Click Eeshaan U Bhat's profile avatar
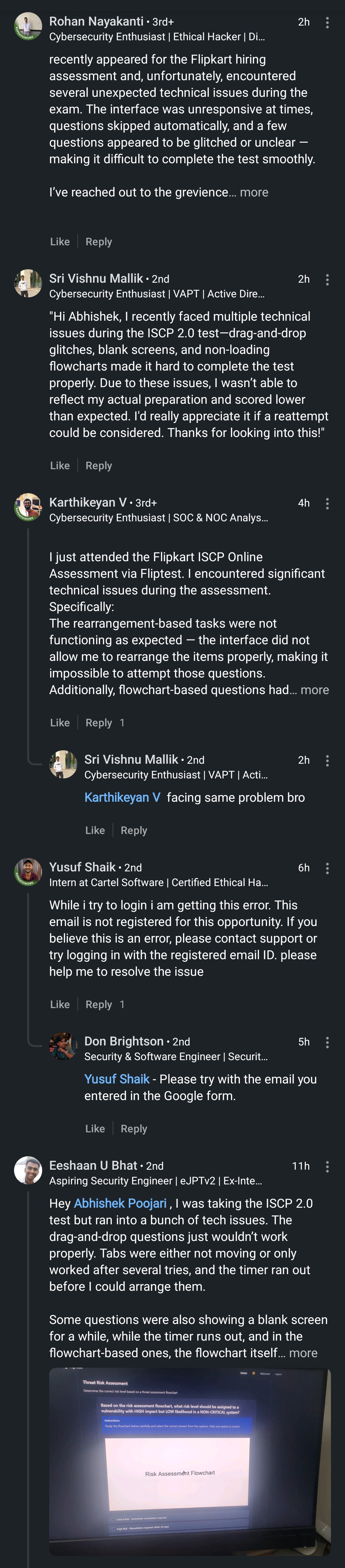345x1568 pixels. click(28, 1170)
